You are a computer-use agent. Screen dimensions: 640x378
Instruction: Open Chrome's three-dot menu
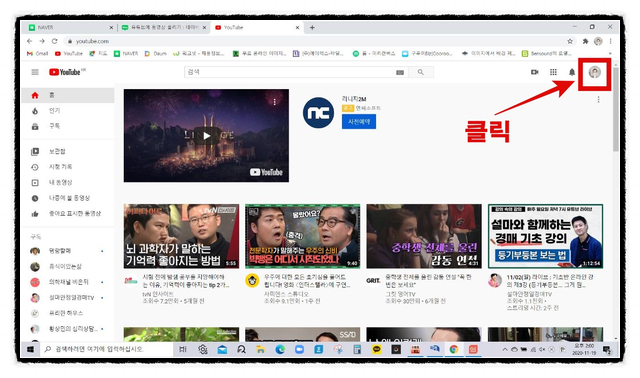tap(610, 41)
